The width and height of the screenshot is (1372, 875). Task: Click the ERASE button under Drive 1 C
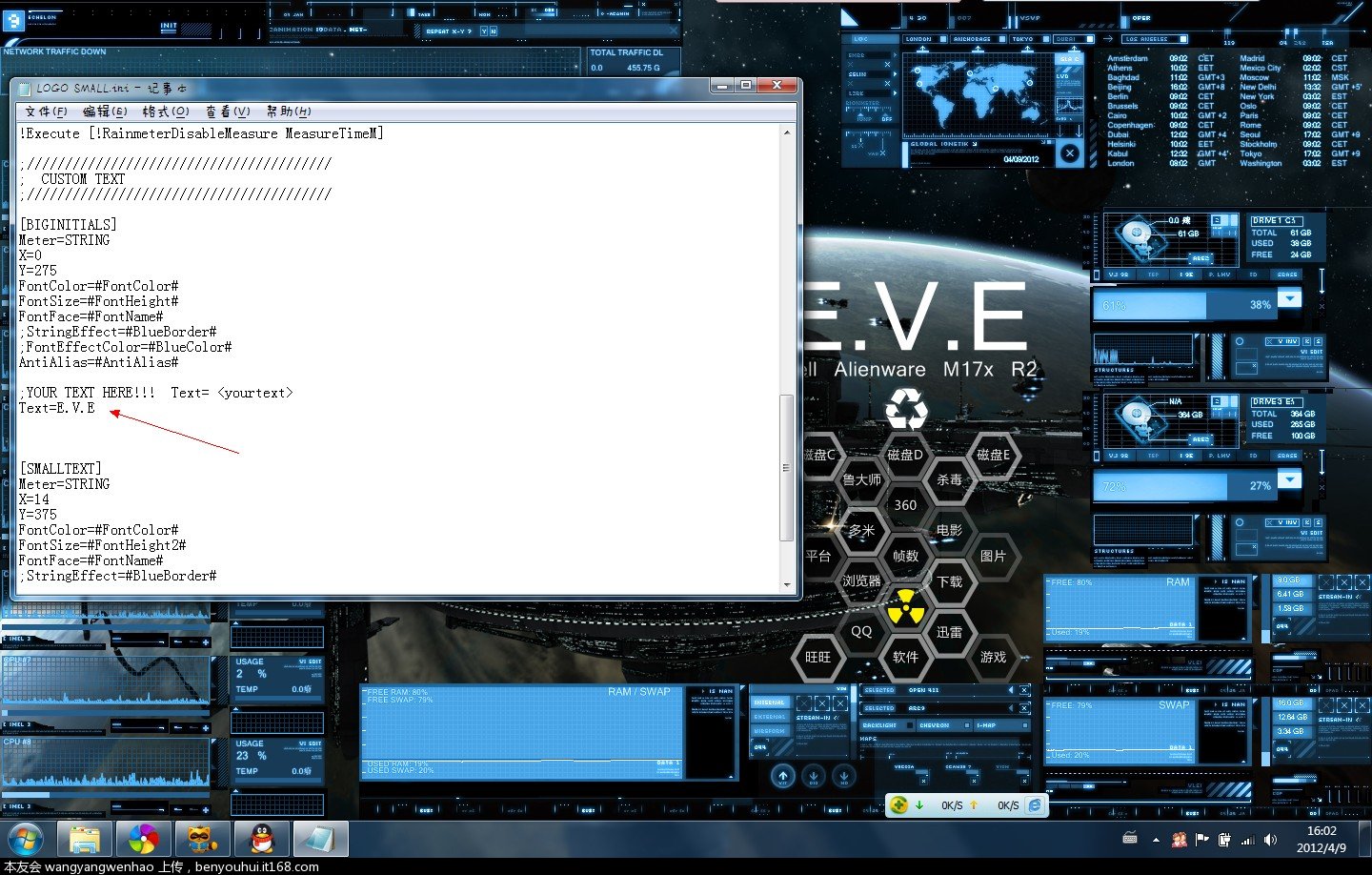1287,275
